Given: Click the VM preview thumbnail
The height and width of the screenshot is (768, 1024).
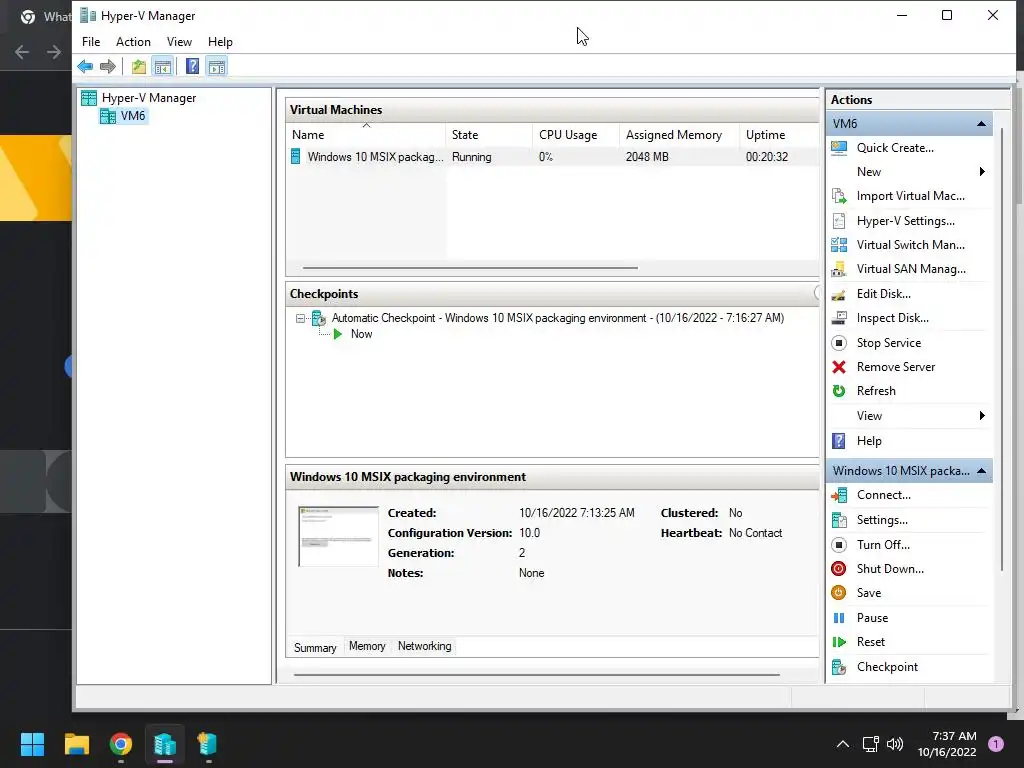Looking at the screenshot, I should coord(338,536).
